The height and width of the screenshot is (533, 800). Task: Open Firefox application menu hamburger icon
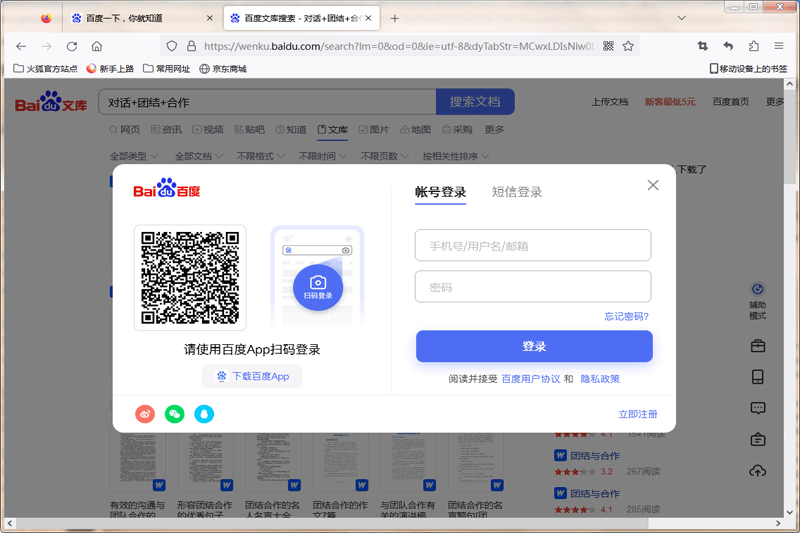pyautogui.click(x=779, y=46)
